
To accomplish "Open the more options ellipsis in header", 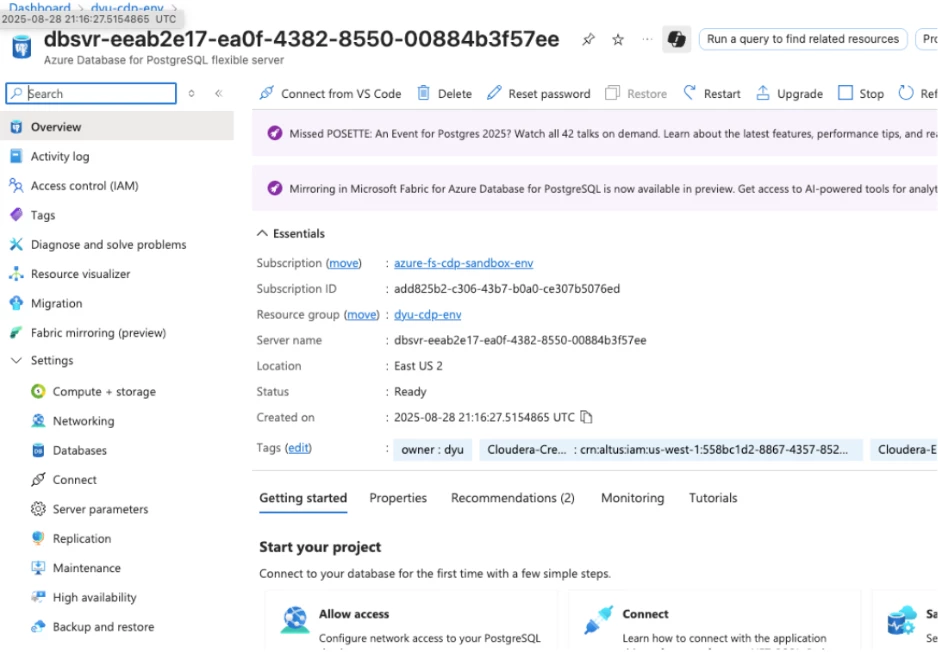I will tap(647, 39).
